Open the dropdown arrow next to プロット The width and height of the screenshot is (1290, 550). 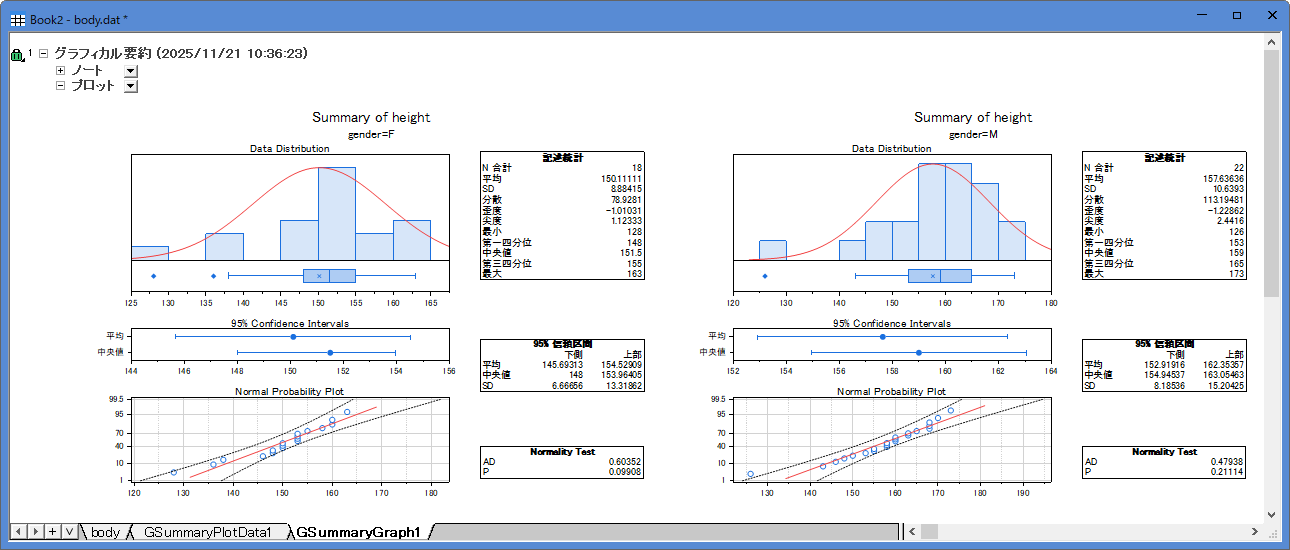pyautogui.click(x=130, y=86)
